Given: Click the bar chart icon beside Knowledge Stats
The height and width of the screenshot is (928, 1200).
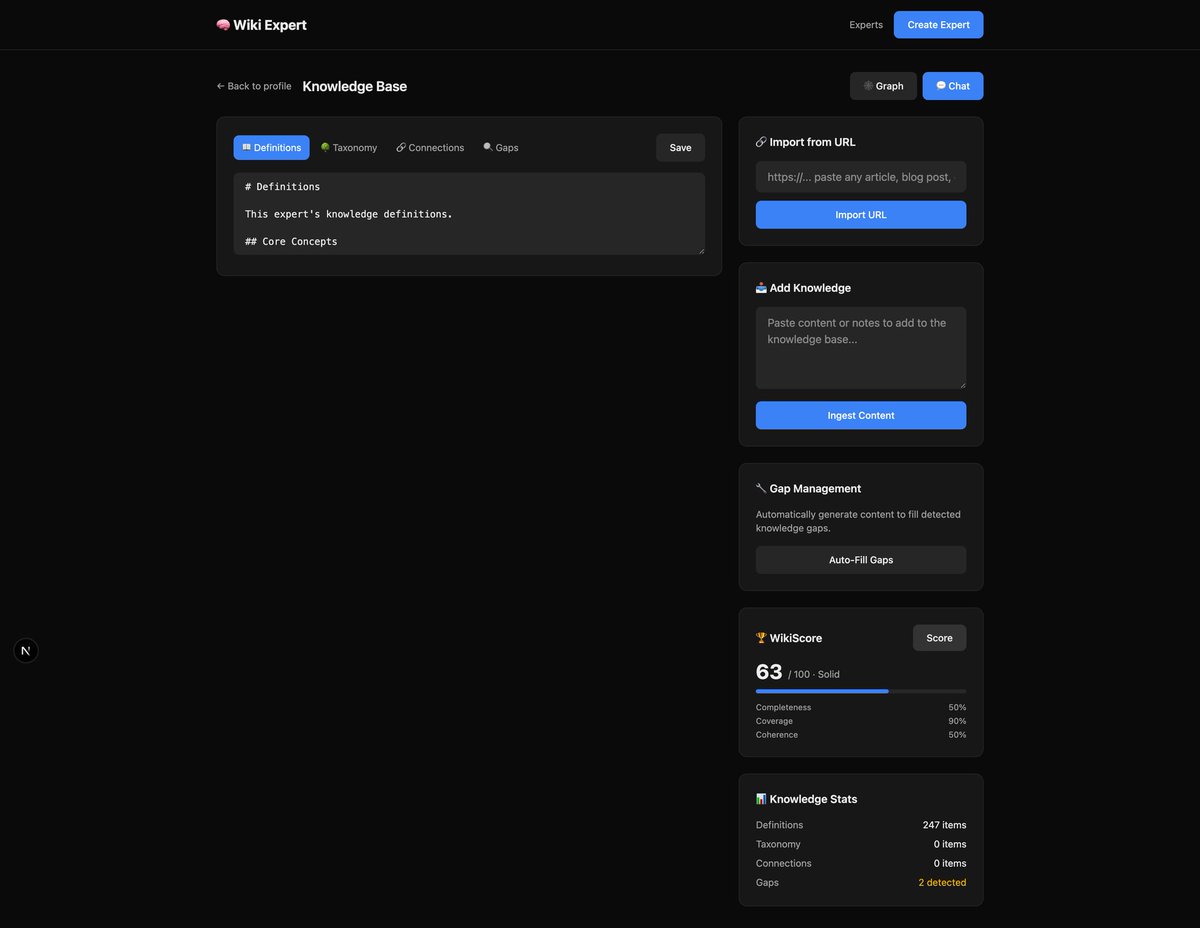Looking at the screenshot, I should coord(761,799).
